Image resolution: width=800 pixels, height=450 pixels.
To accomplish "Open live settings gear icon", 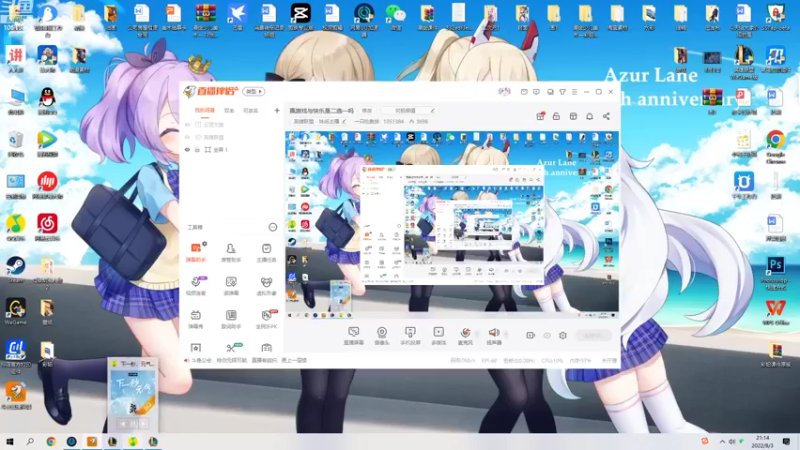I will point(563,335).
